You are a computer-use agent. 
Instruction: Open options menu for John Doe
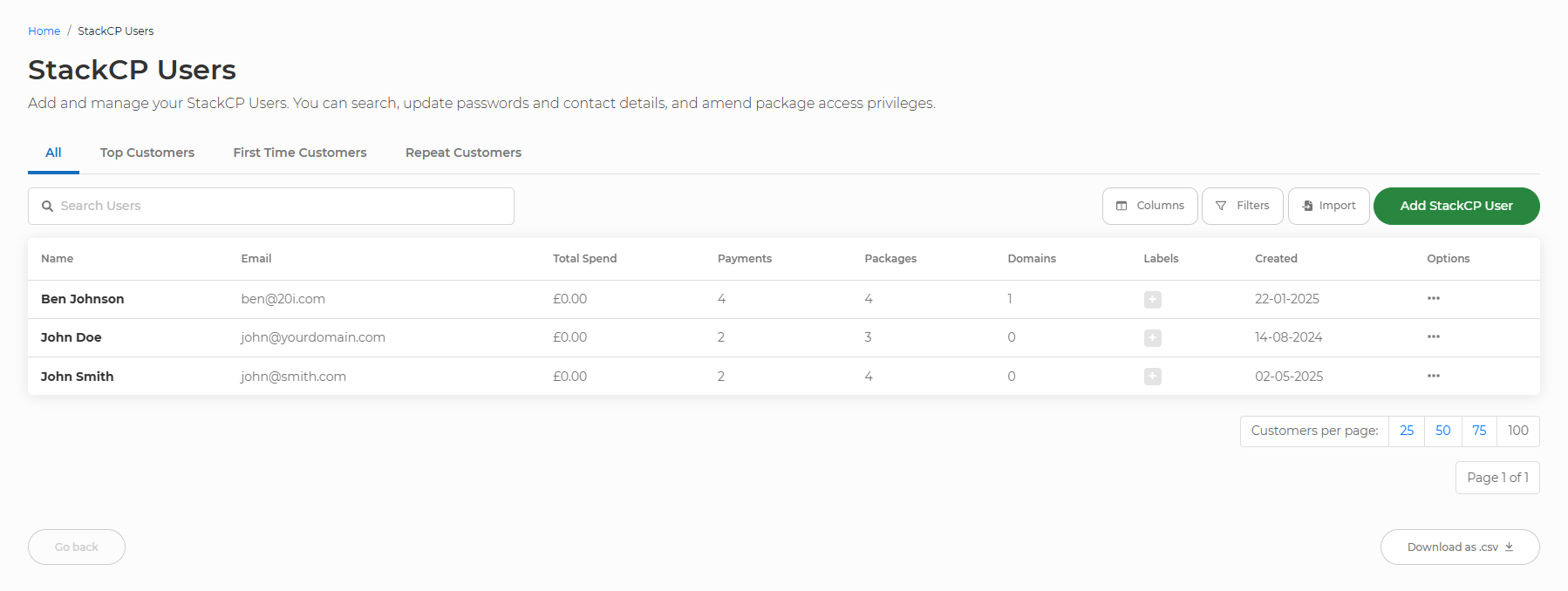tap(1433, 336)
